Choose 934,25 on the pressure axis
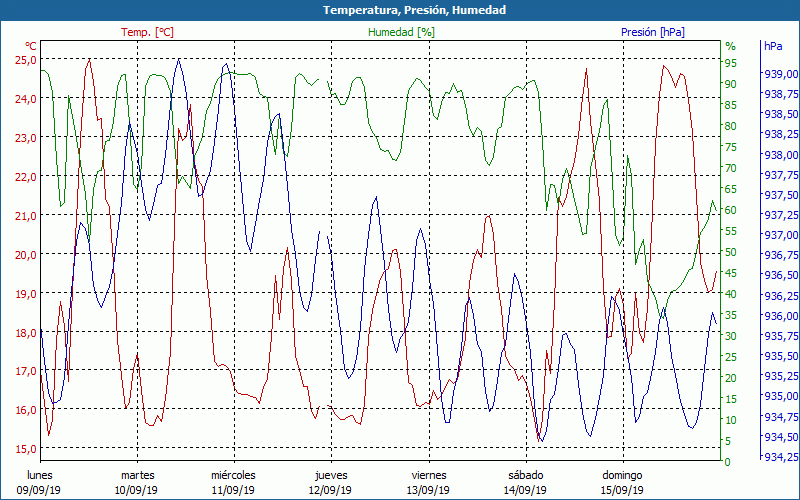The image size is (800, 500). click(781, 457)
